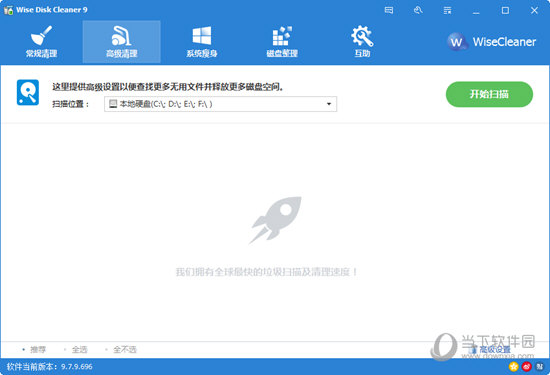Click the blue disk search icon
Image resolution: width=550 pixels, height=375 pixels.
(28, 92)
